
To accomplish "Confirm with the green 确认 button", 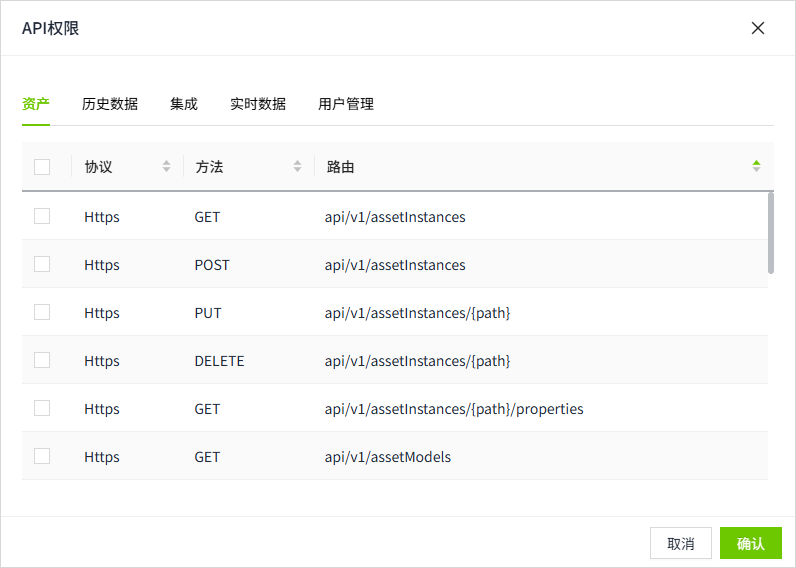I will 750,544.
